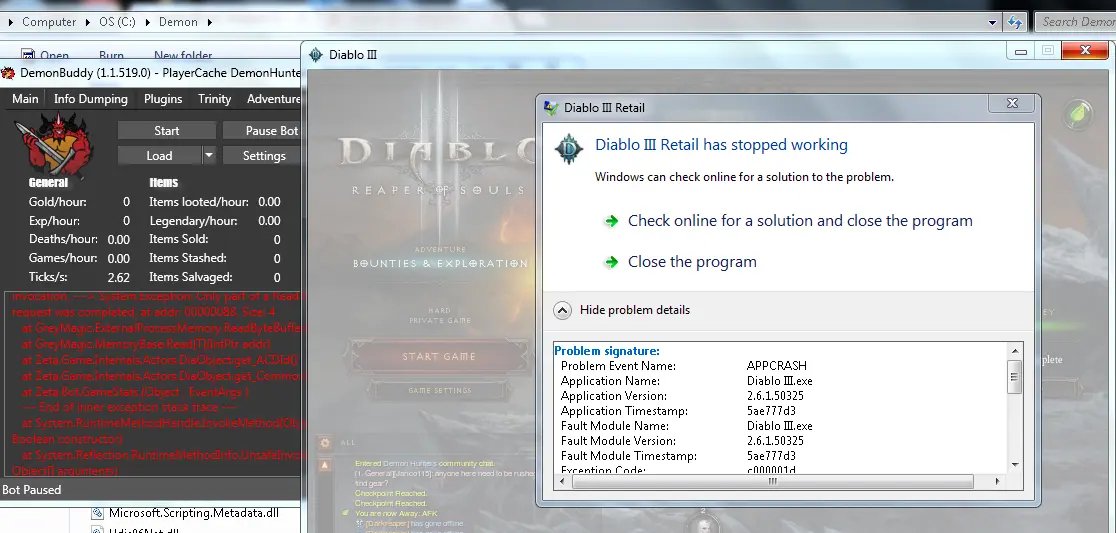
Task: Click problem details scroll down arrow
Action: (x=1015, y=465)
